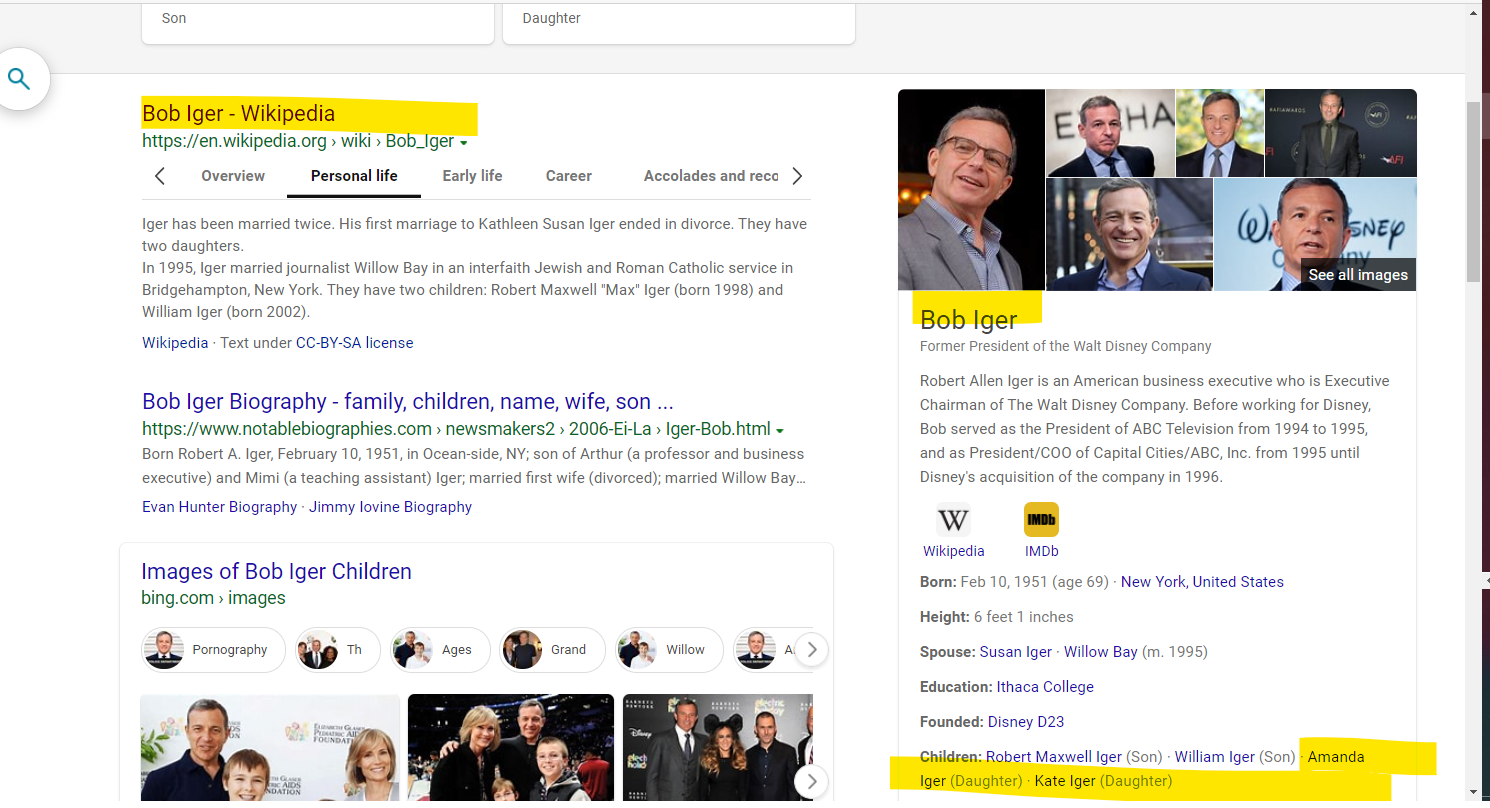Open Images of Bob Iger Children

[276, 572]
